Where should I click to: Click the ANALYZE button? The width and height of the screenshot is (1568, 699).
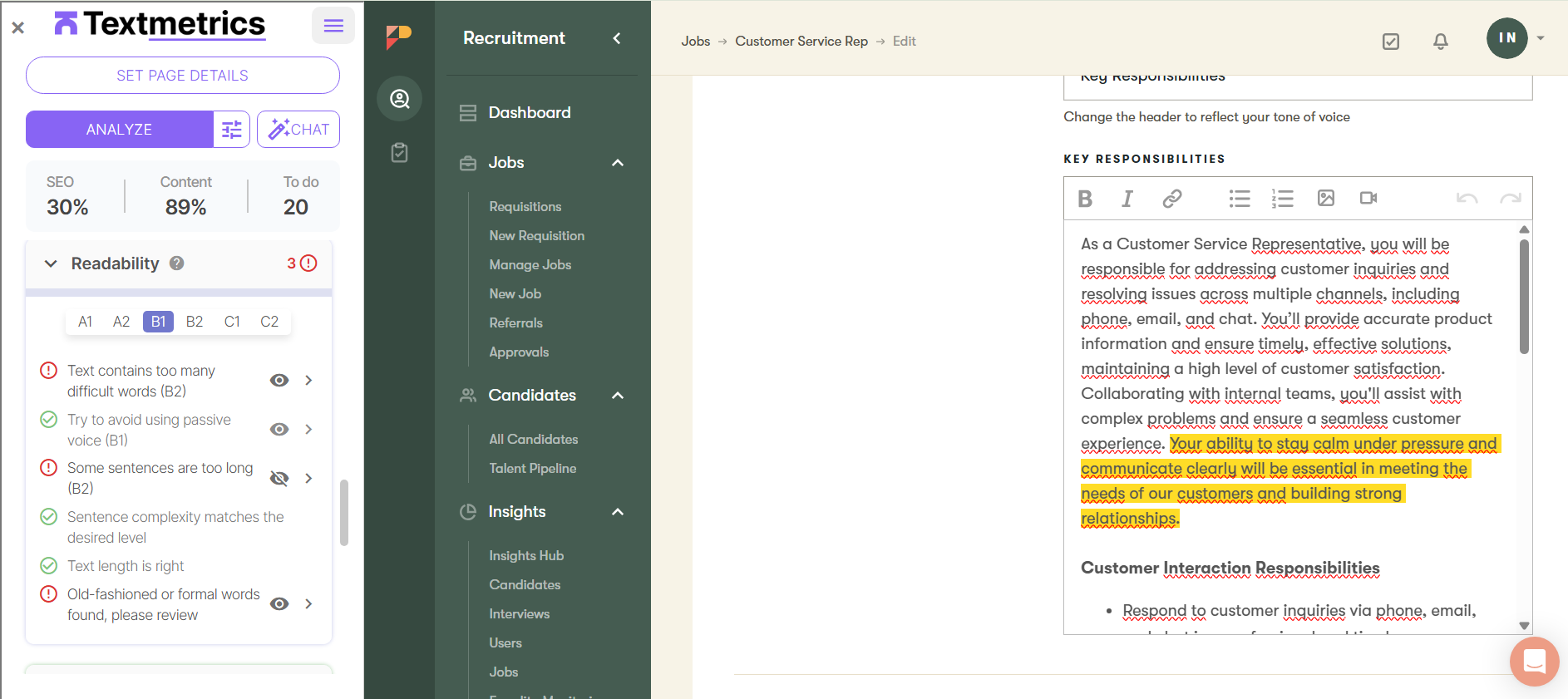[119, 130]
